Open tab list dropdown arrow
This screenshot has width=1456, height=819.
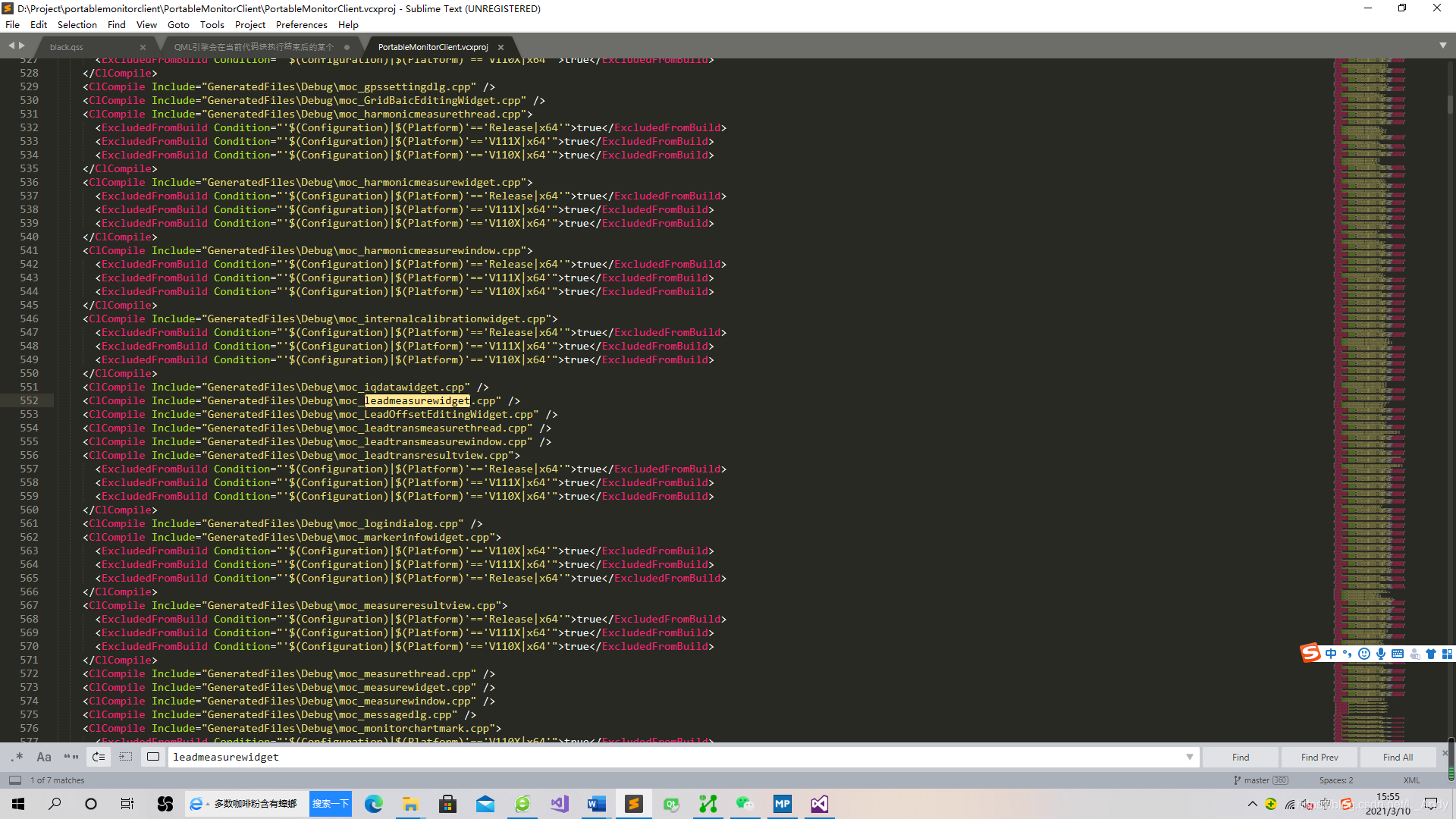pos(1442,45)
